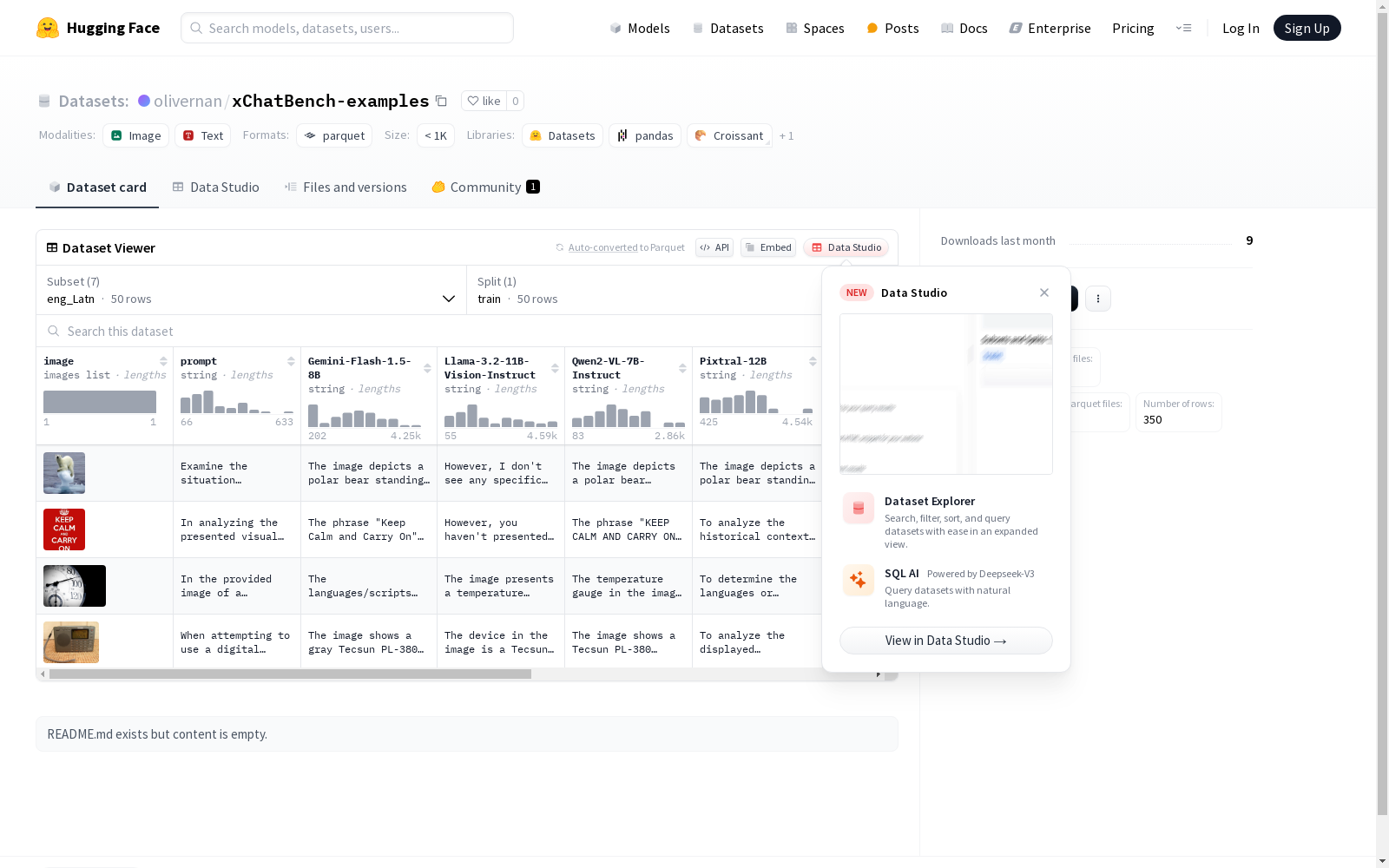Click the Hugging Face logo icon

[x=48, y=28]
